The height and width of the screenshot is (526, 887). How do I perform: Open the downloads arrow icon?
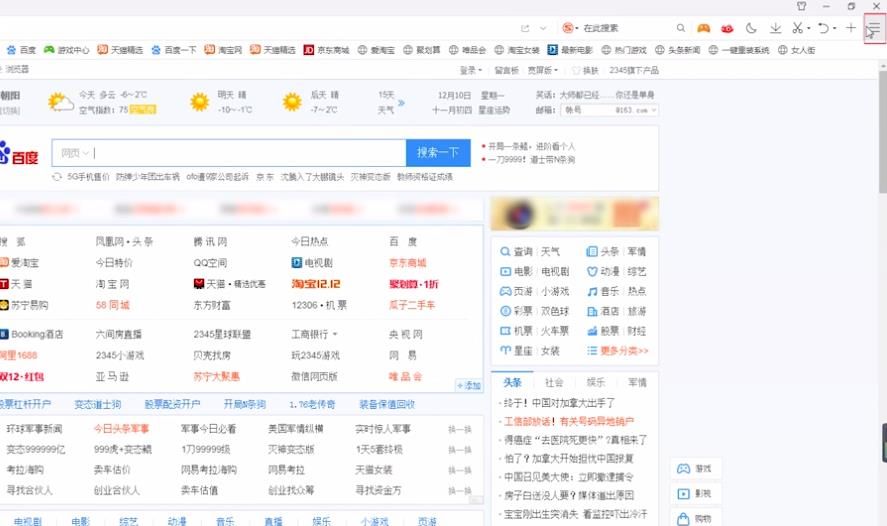point(776,28)
